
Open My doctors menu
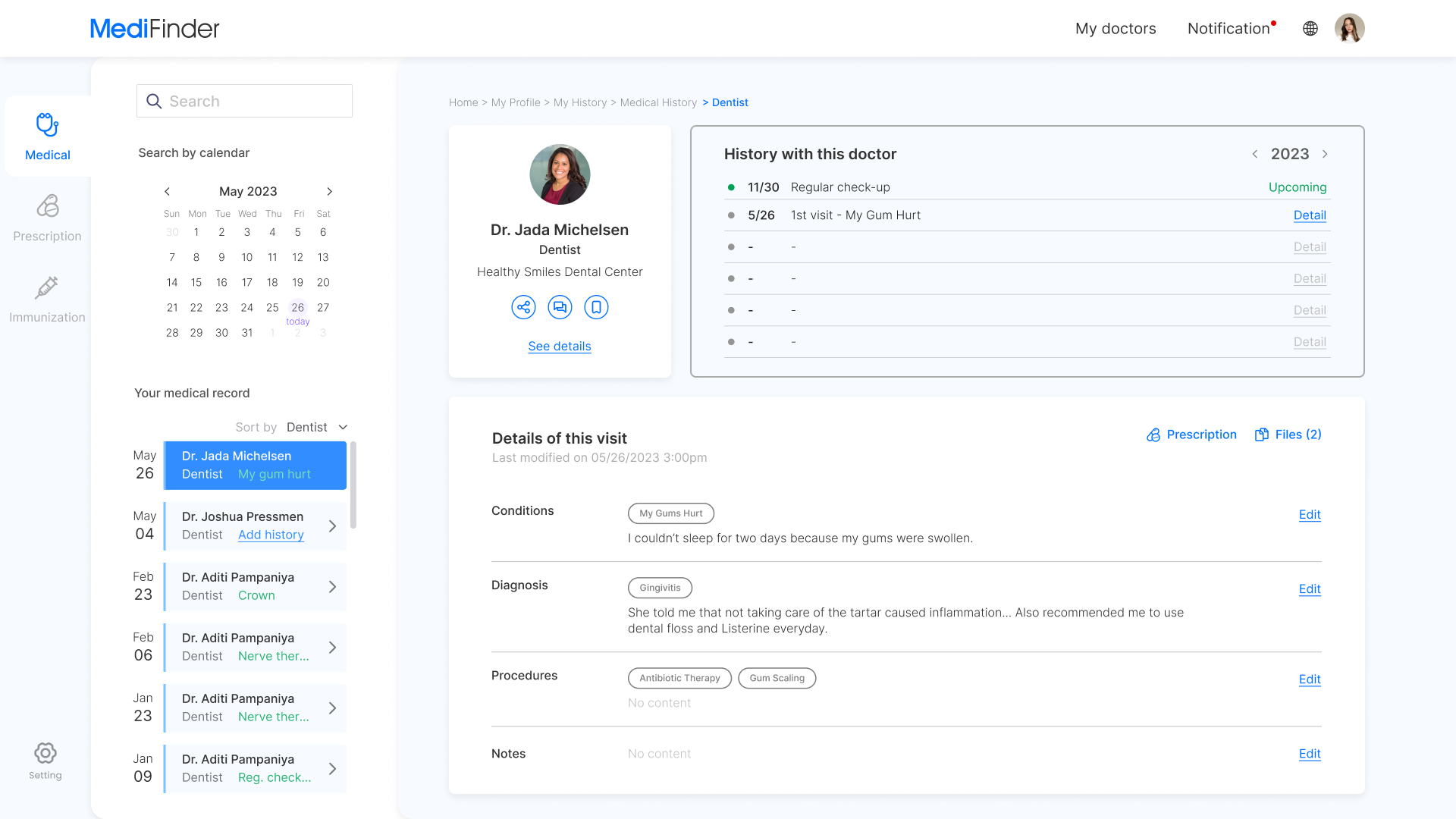pos(1116,29)
